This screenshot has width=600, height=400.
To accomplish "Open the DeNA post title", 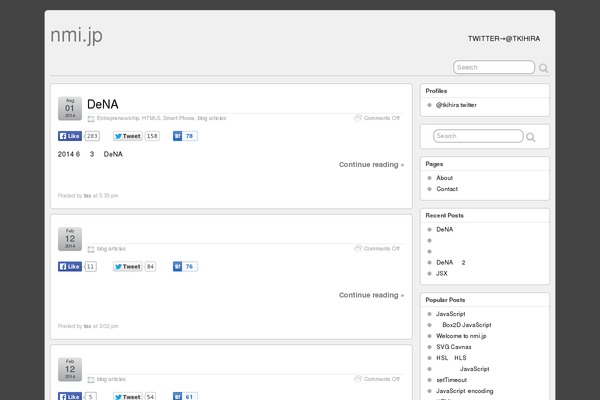I will (x=103, y=104).
